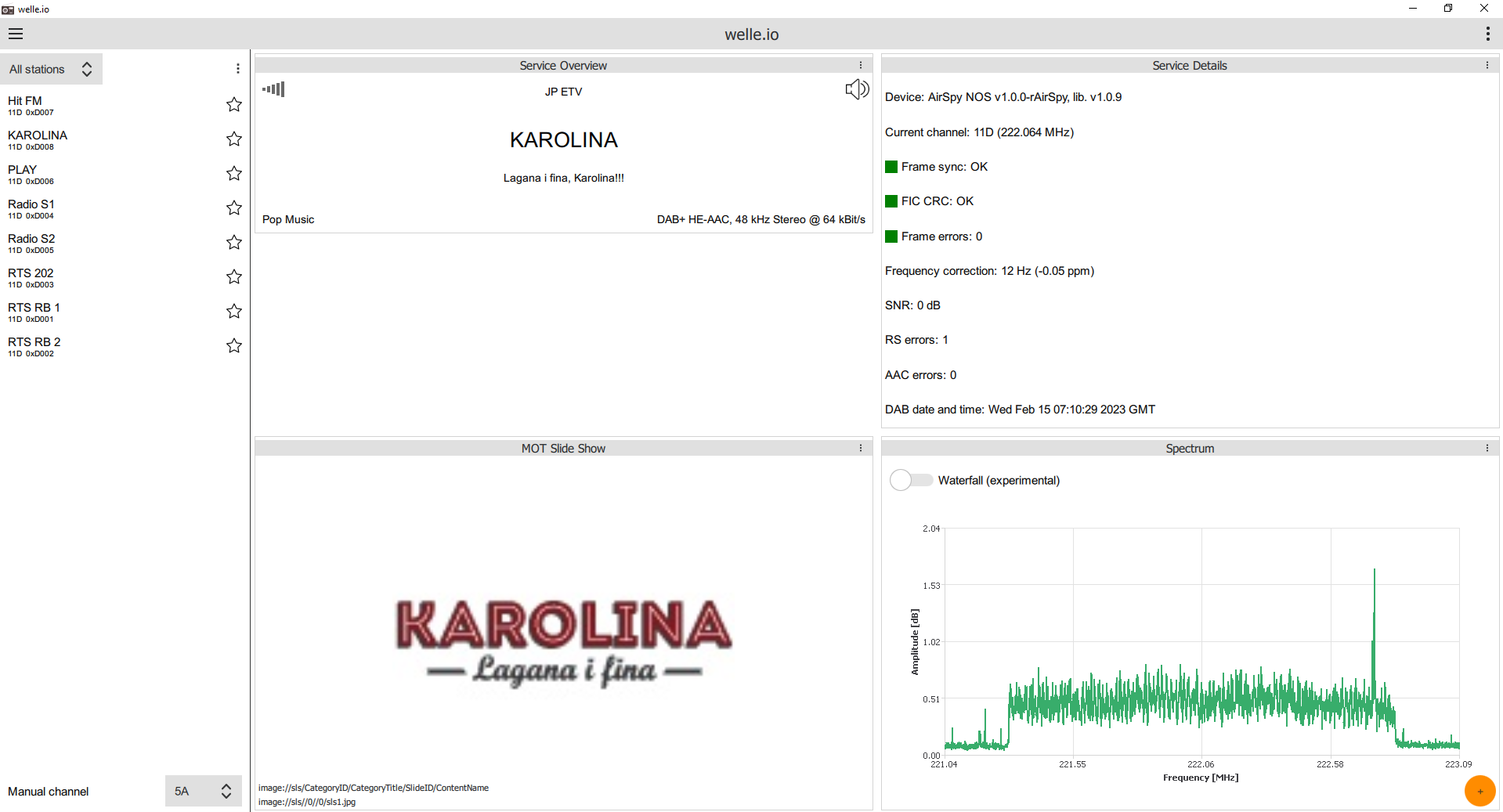Click the MOT Slide Show header
The image size is (1503, 812).
[x=563, y=449]
